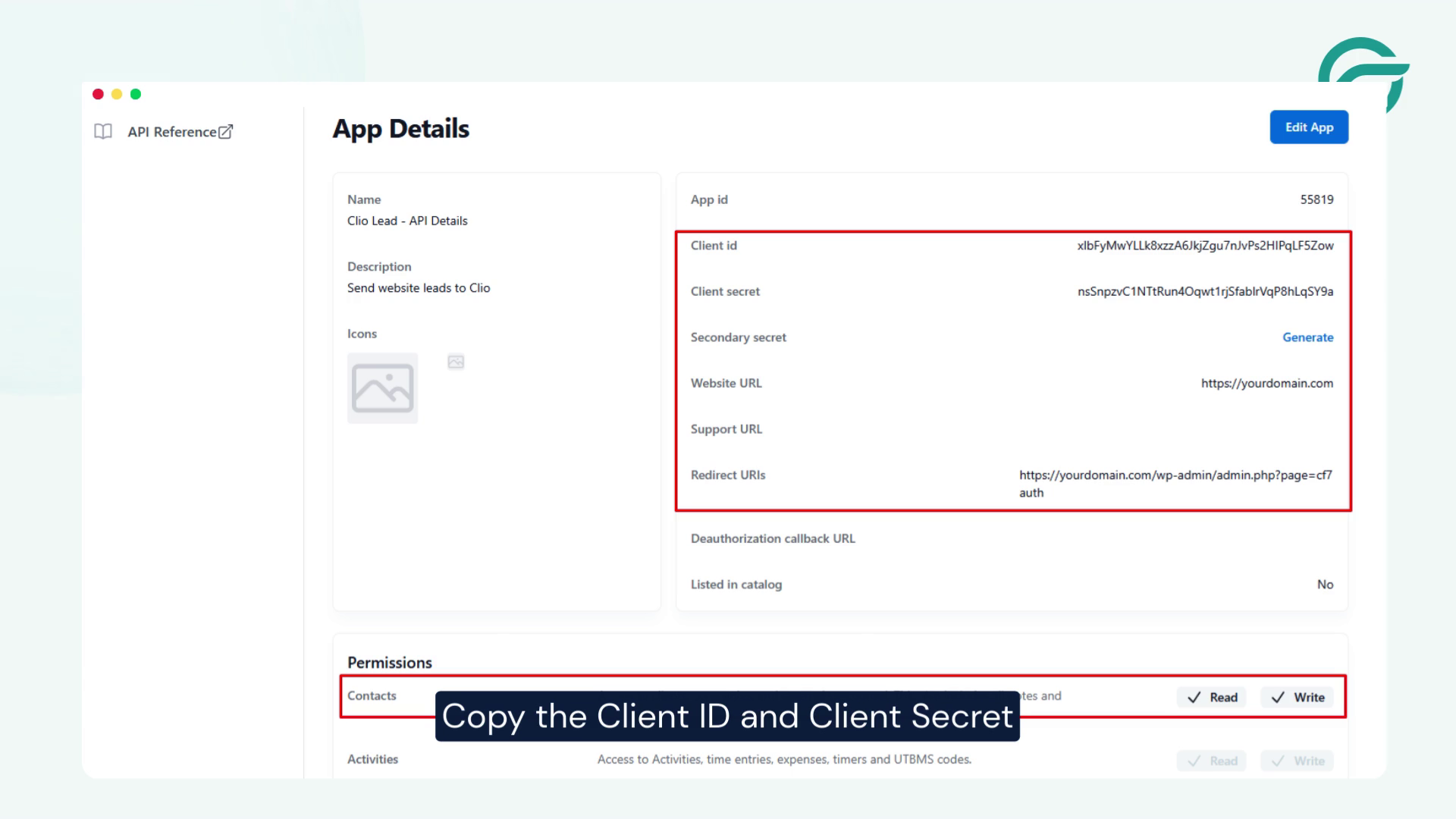
Task: Click the large image placeholder under Icons
Action: [382, 388]
